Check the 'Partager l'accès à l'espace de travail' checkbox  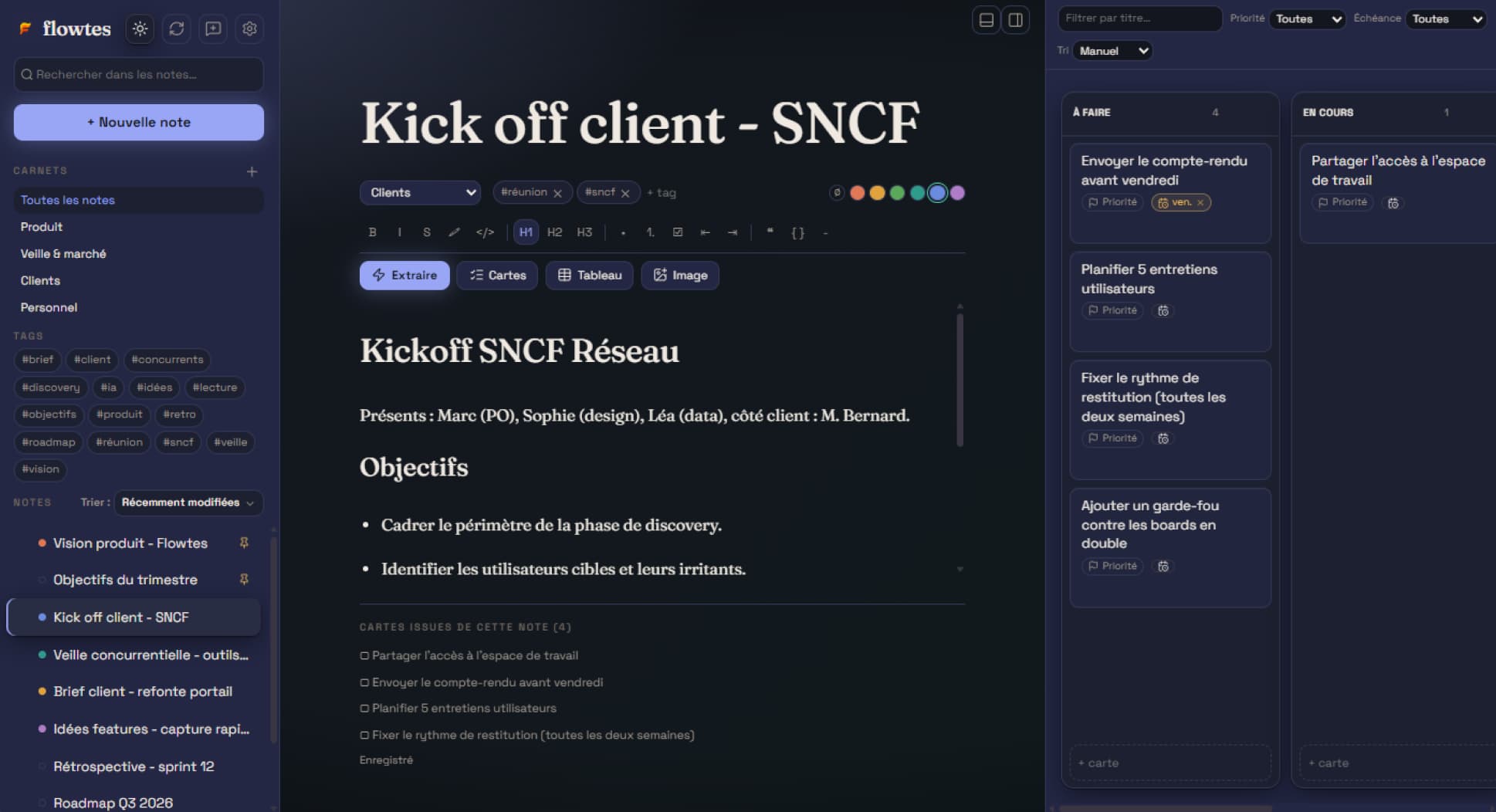364,655
